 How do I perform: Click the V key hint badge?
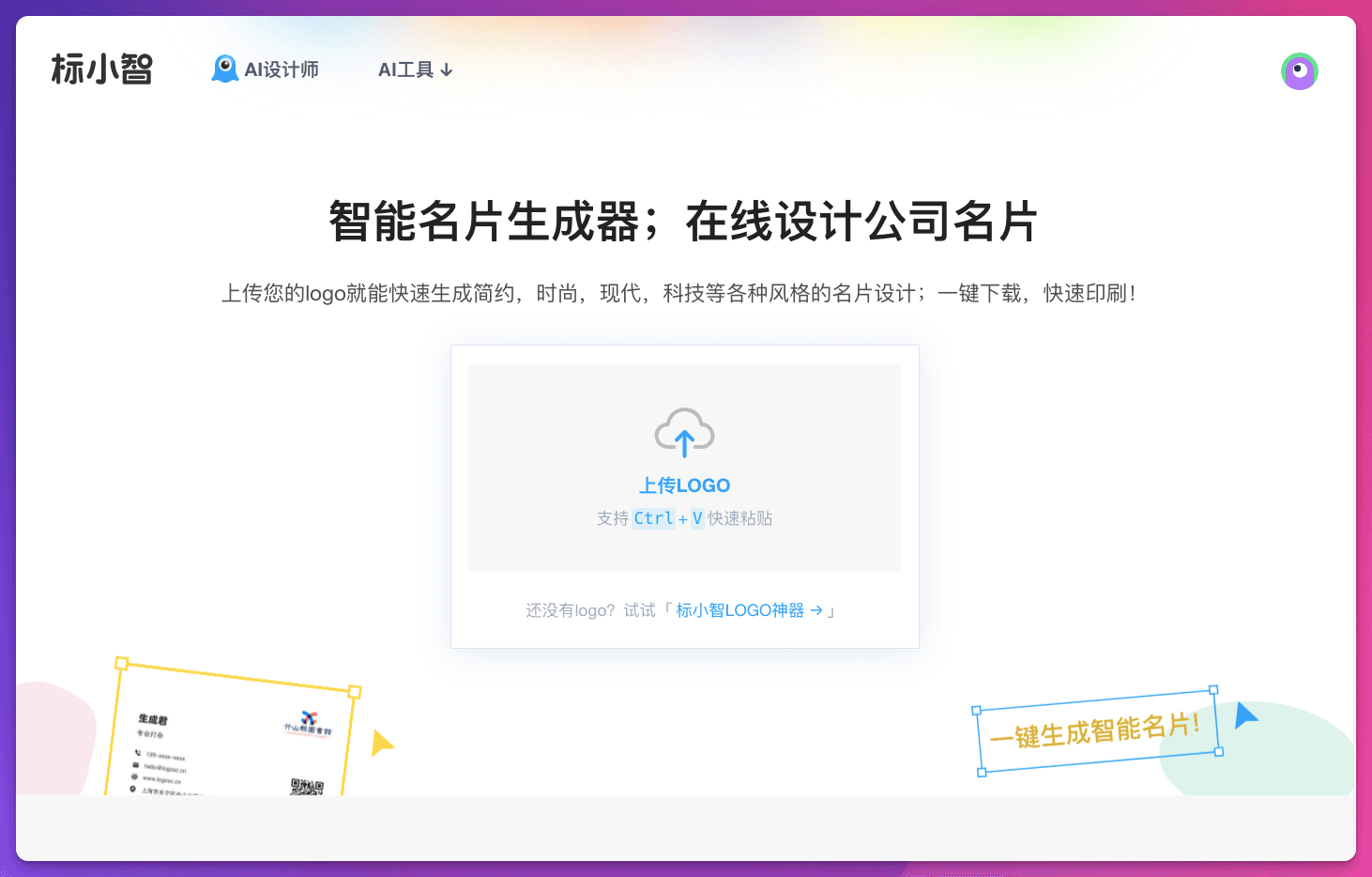(x=697, y=518)
